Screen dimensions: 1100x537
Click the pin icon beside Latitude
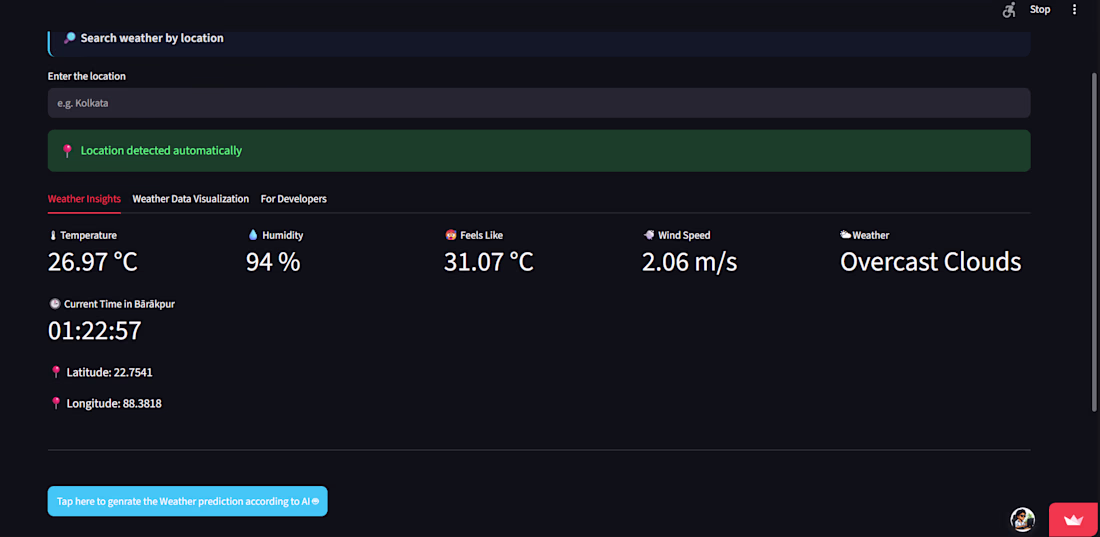click(56, 372)
